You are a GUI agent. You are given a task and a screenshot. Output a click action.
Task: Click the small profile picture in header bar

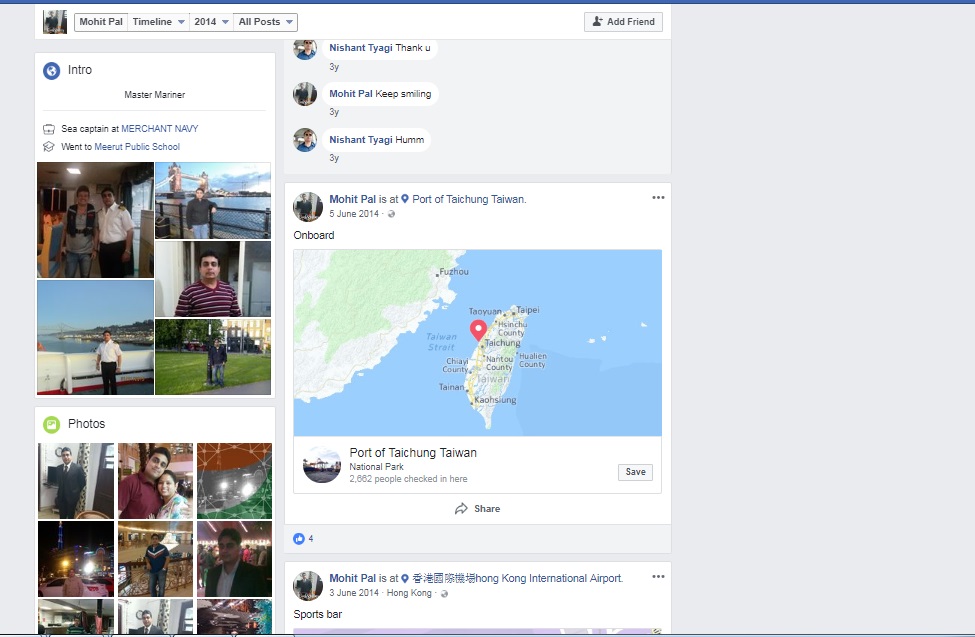(x=55, y=22)
